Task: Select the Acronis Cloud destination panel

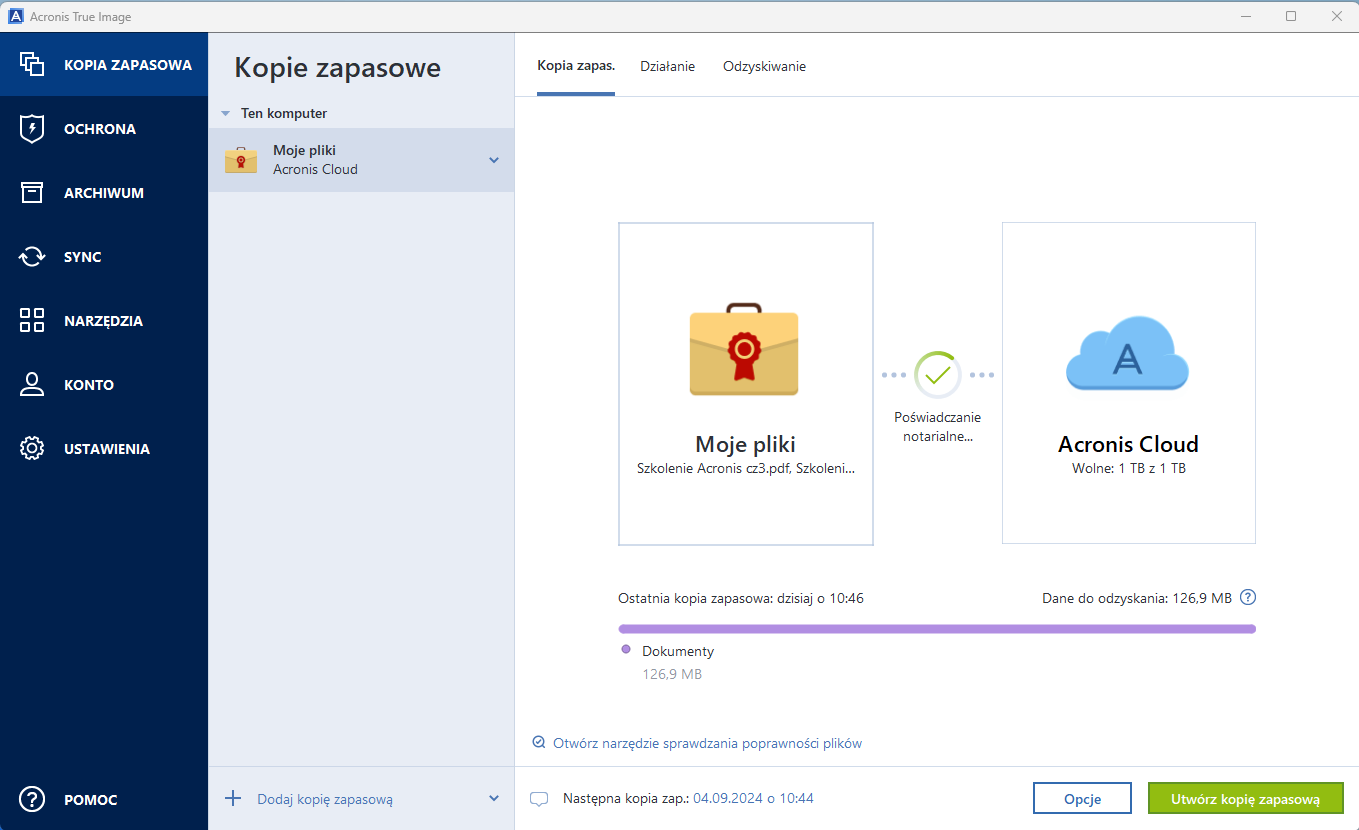Action: (1129, 383)
